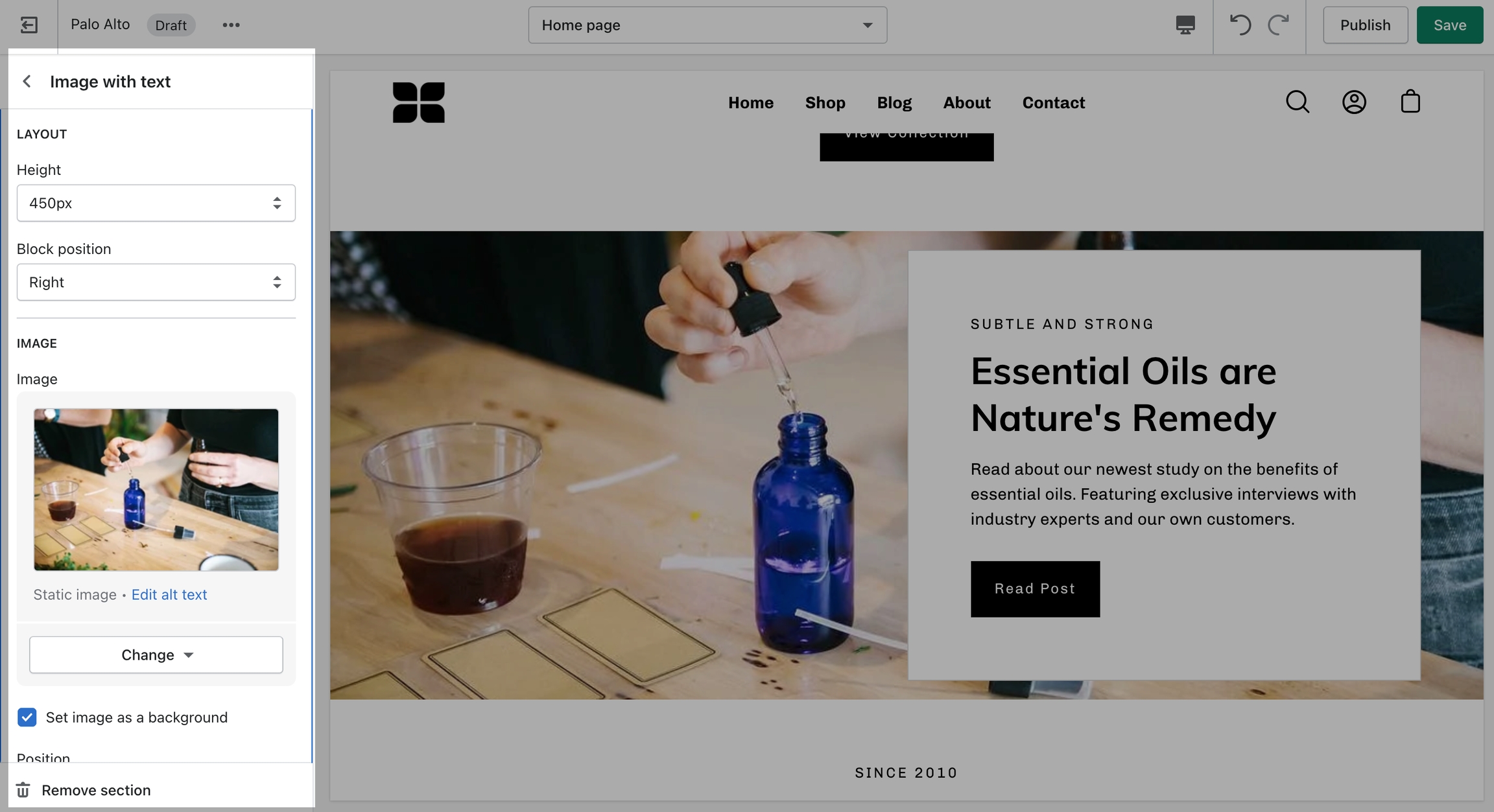Select the essential oils image thumbnail

pos(156,490)
